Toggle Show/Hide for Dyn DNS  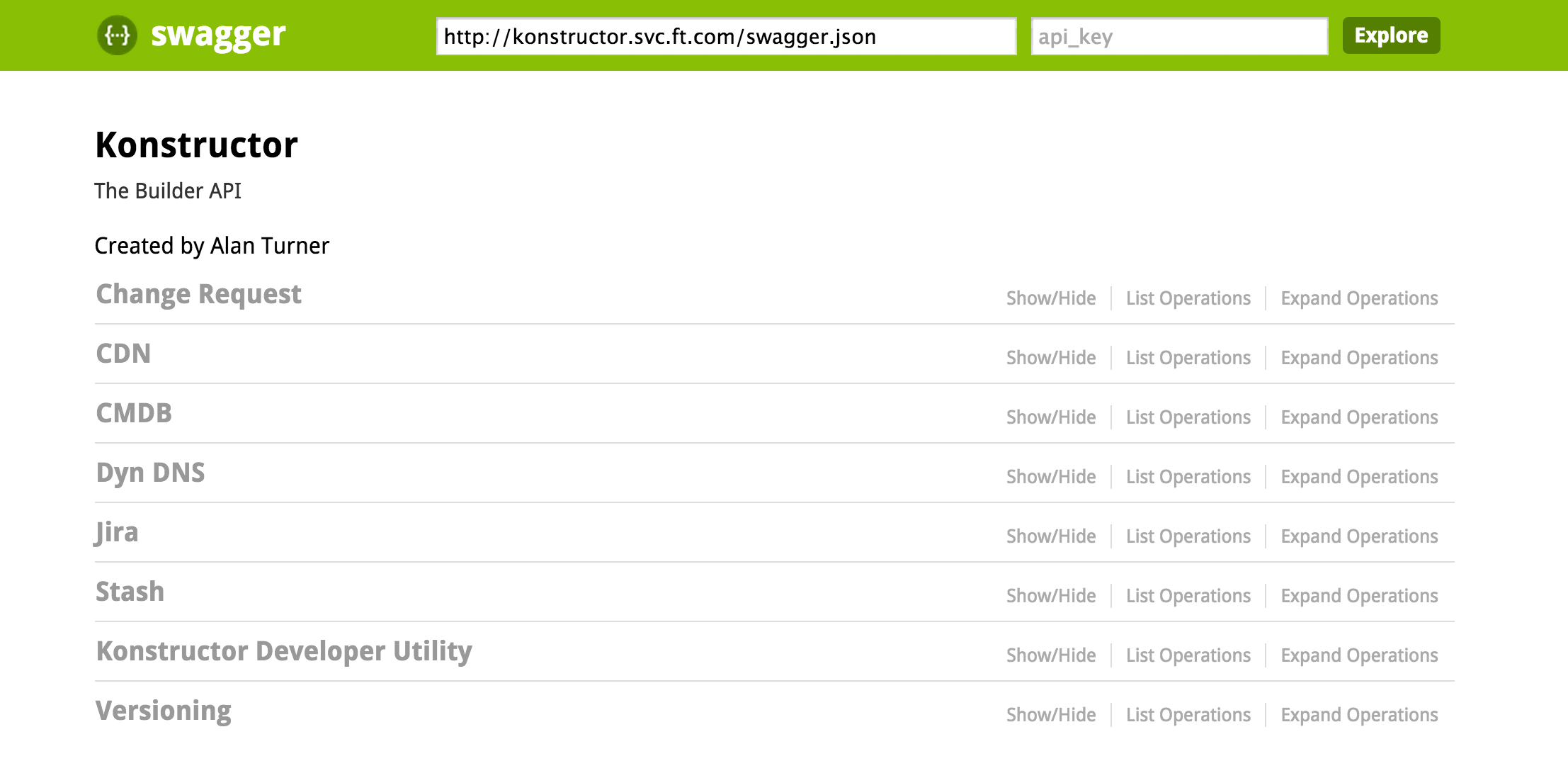(1051, 477)
